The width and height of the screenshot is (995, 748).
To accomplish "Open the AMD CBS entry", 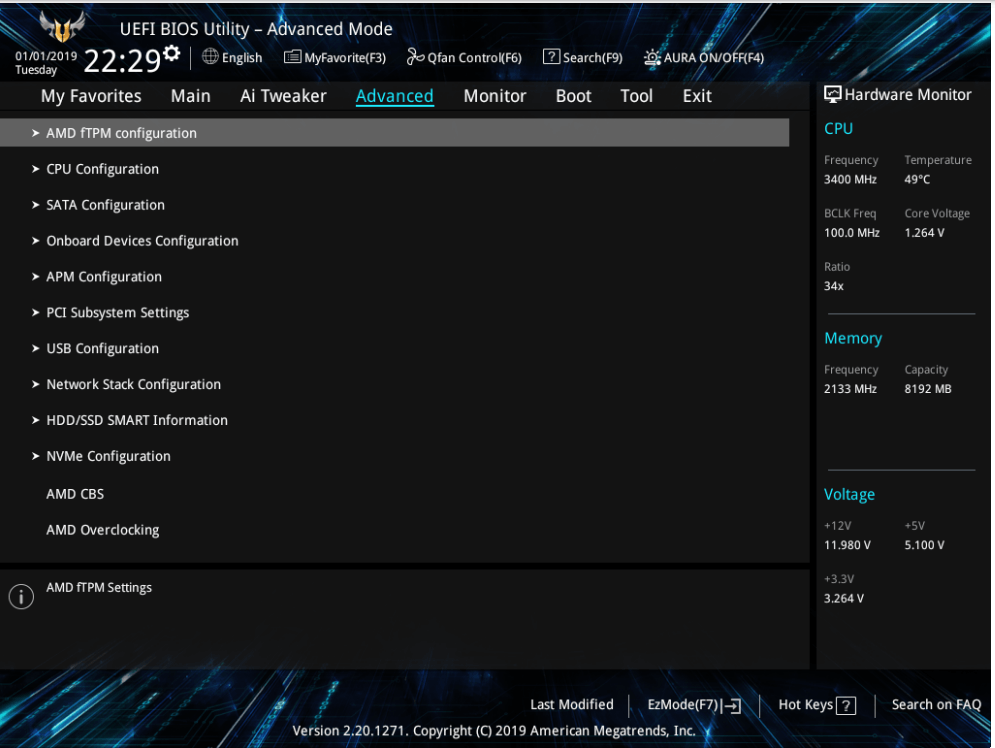I will (75, 494).
